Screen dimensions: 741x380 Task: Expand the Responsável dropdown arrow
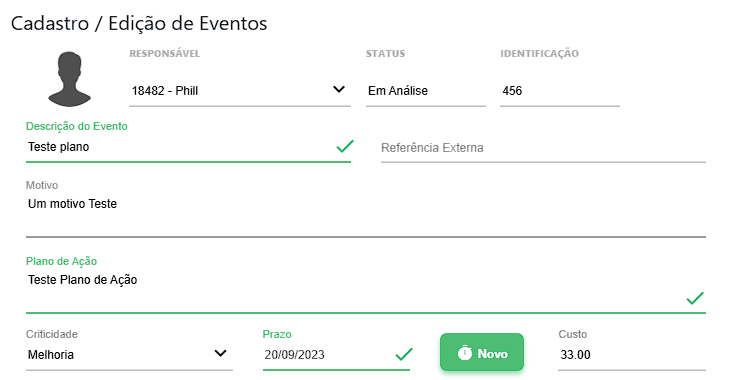339,89
